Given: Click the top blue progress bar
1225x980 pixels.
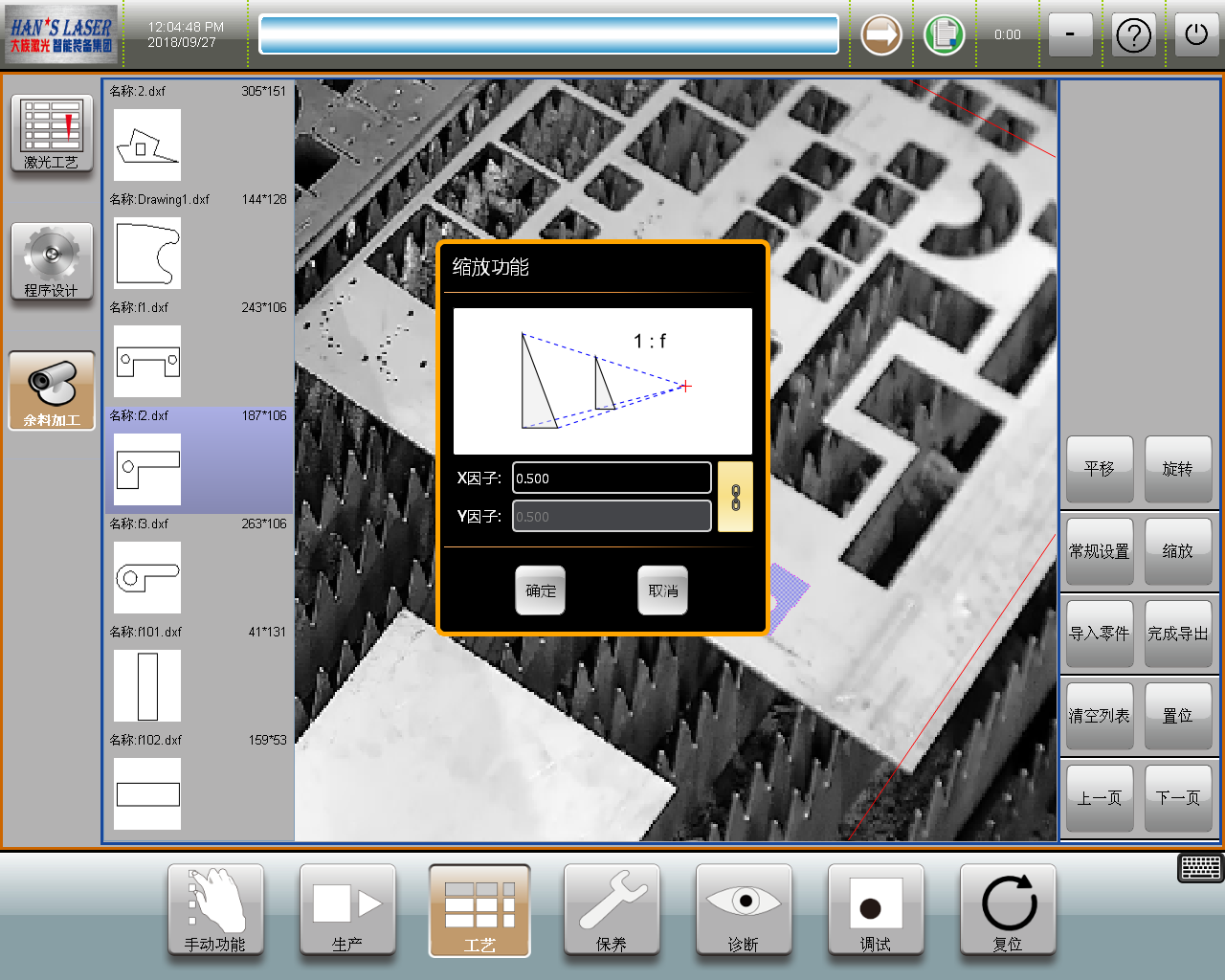Looking at the screenshot, I should pyautogui.click(x=548, y=34).
